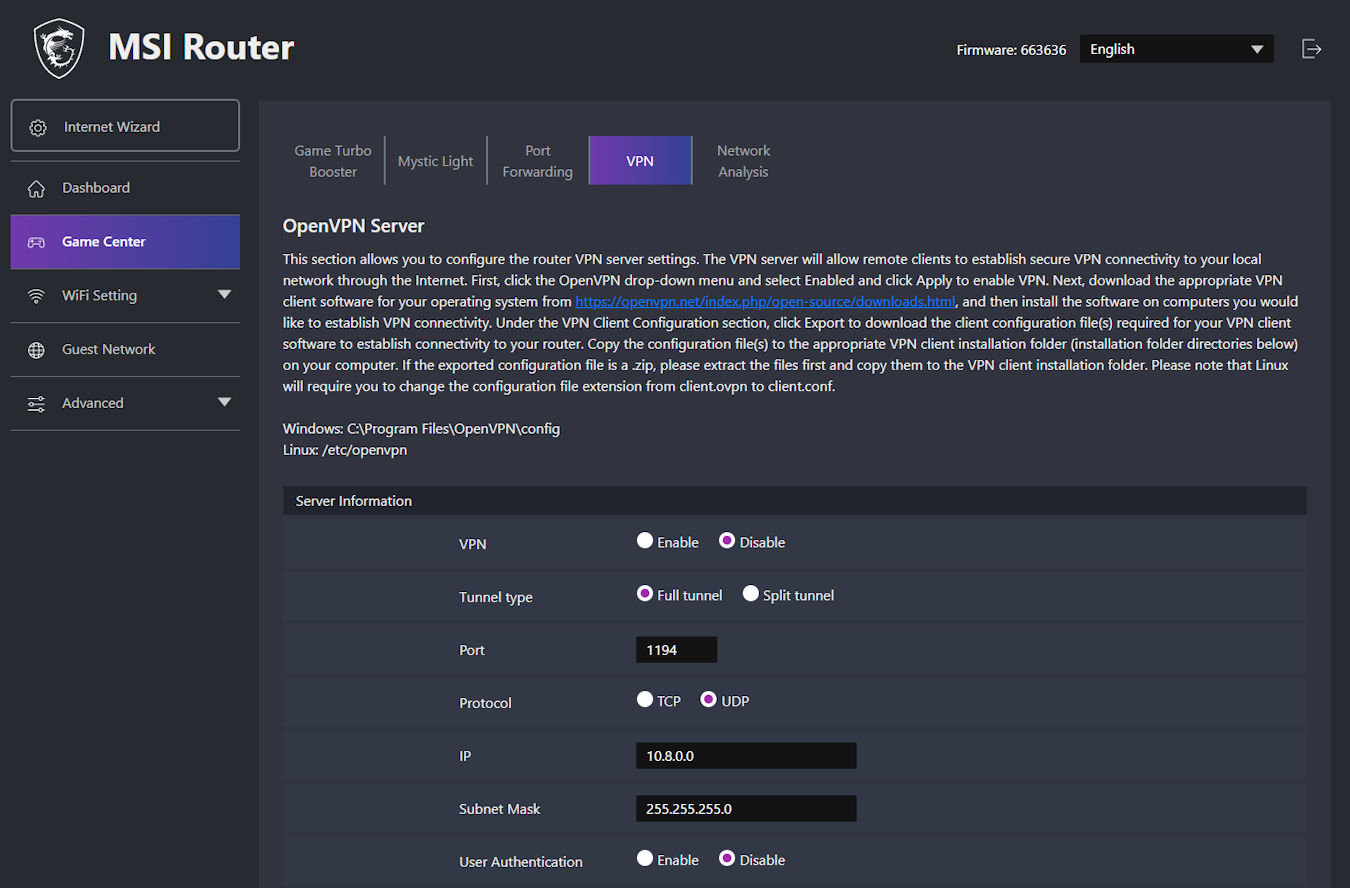Click the Tunnel type label
The image size is (1350, 888).
tap(496, 597)
